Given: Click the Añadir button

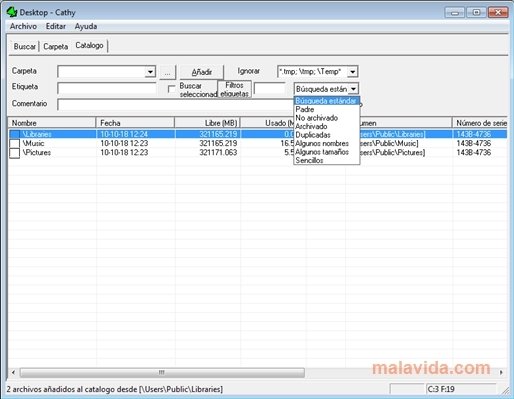Looking at the screenshot, I should [x=202, y=72].
